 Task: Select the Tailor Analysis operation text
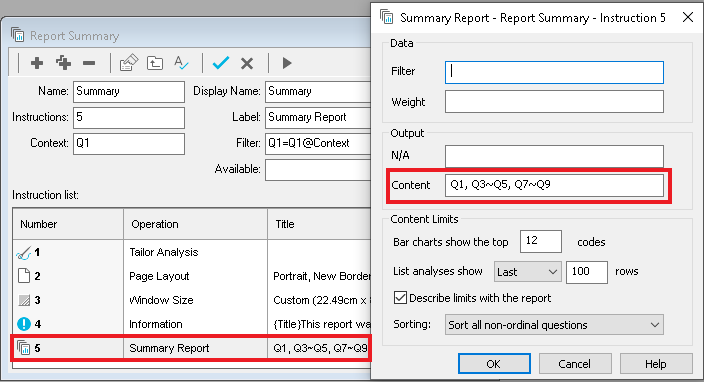point(164,252)
